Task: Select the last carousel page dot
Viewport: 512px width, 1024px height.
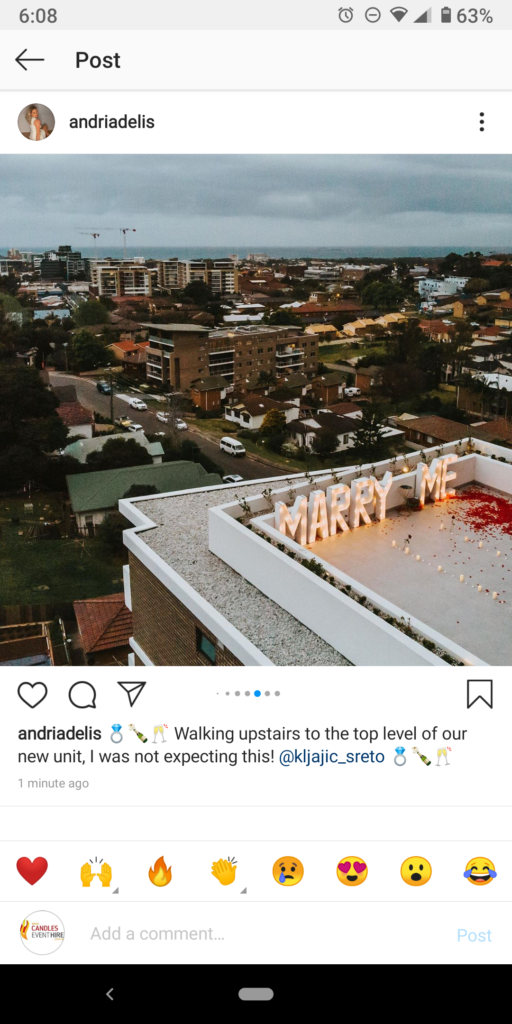Action: point(278,694)
